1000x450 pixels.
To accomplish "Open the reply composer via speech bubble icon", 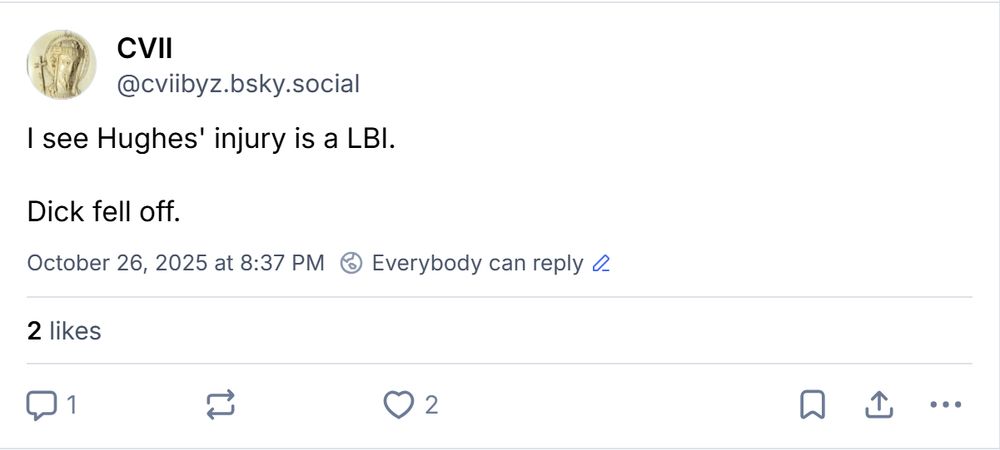I will (40, 405).
